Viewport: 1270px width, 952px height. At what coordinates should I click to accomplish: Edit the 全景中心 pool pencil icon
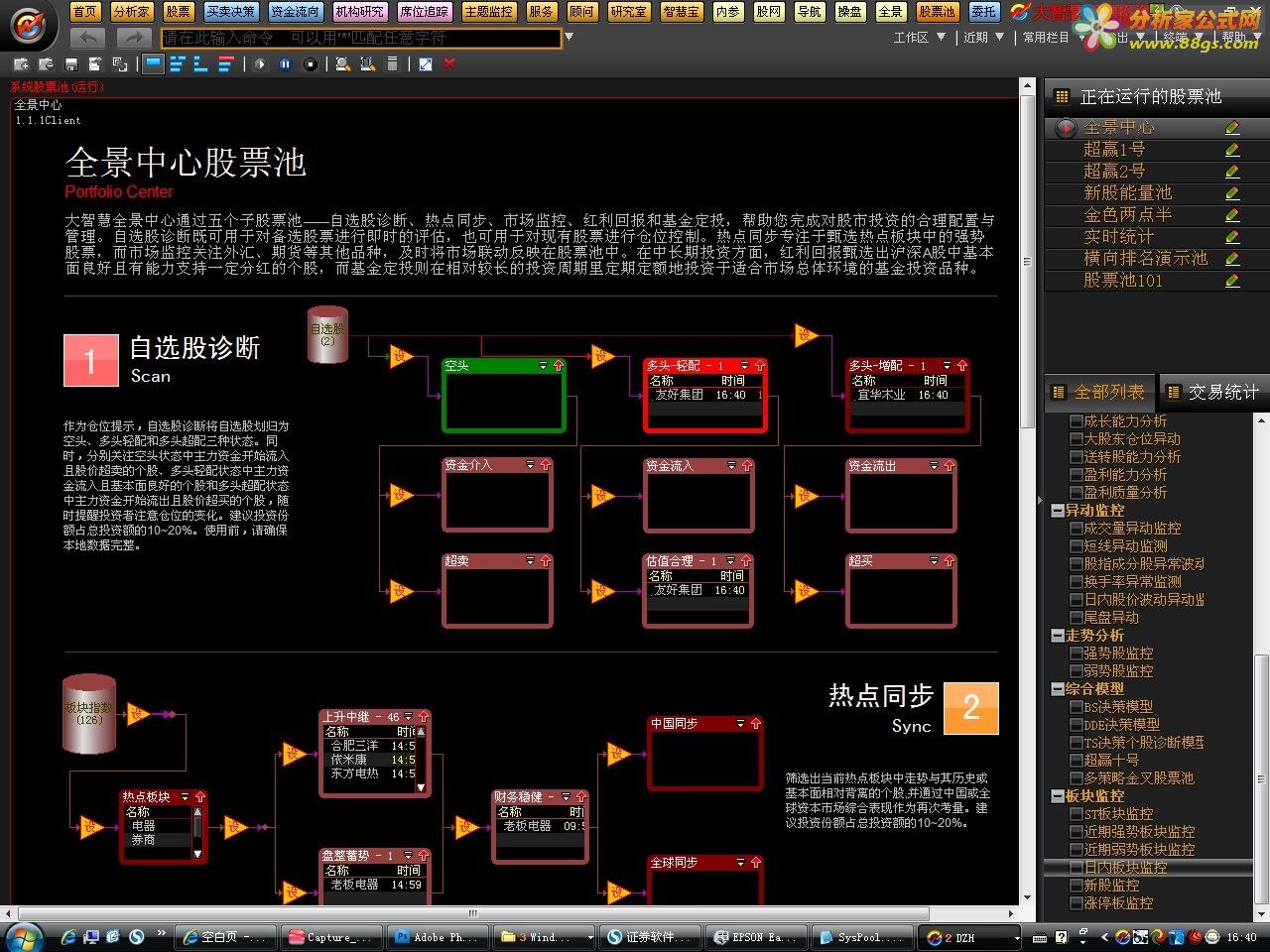(x=1232, y=128)
